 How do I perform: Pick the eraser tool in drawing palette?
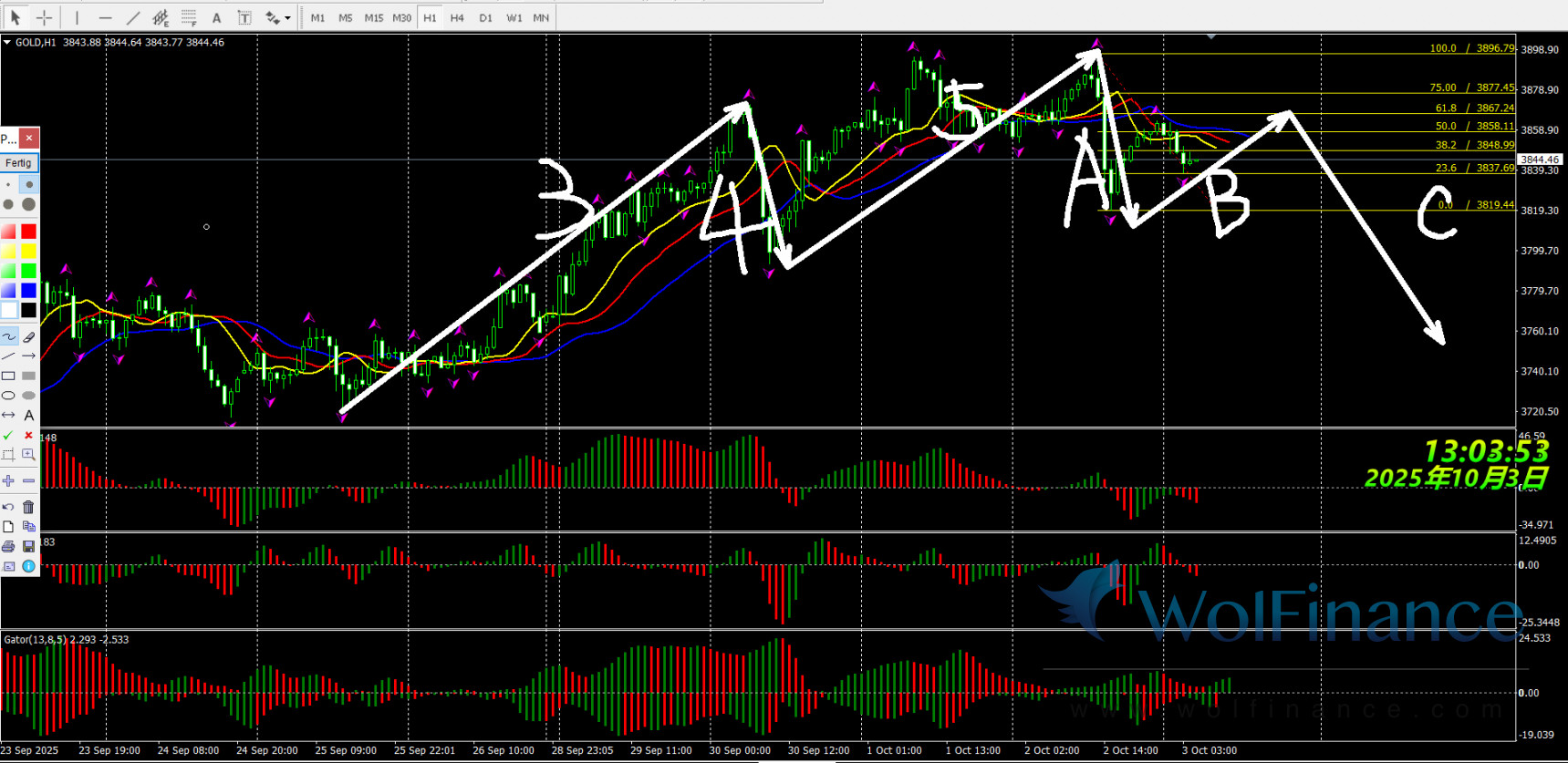coord(28,336)
